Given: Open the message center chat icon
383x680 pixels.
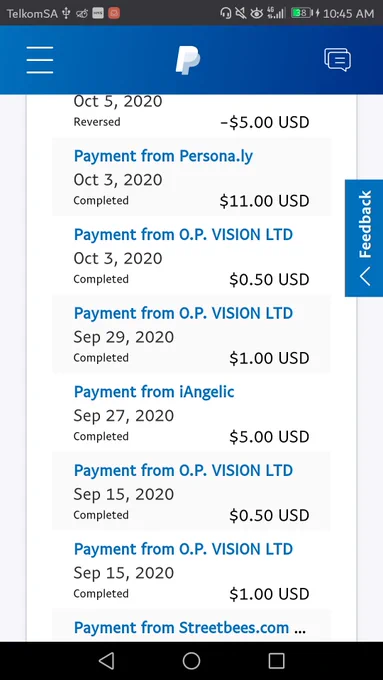Looking at the screenshot, I should (x=337, y=60).
